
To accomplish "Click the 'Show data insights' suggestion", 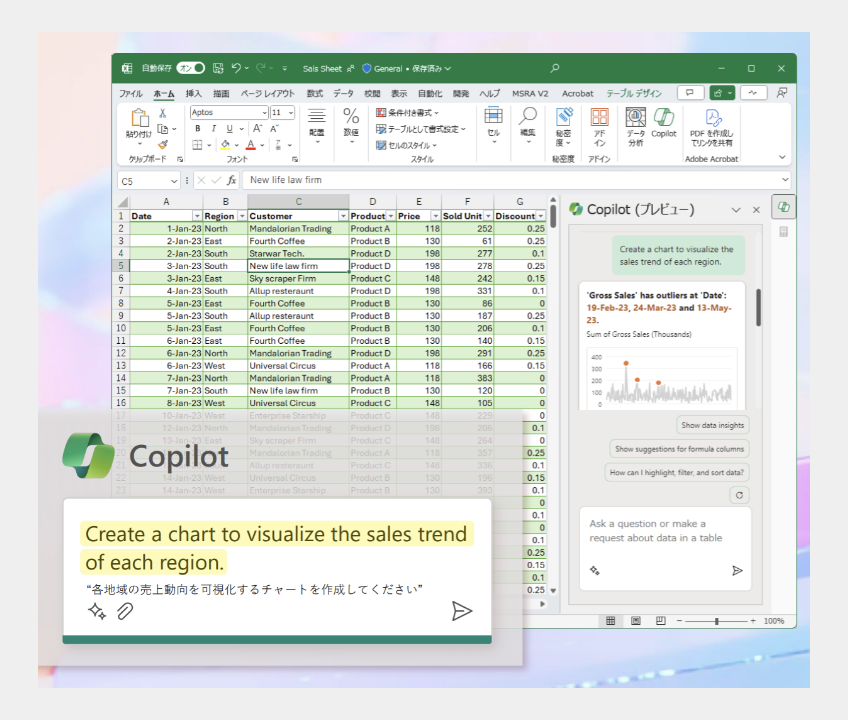I will pyautogui.click(x=712, y=425).
